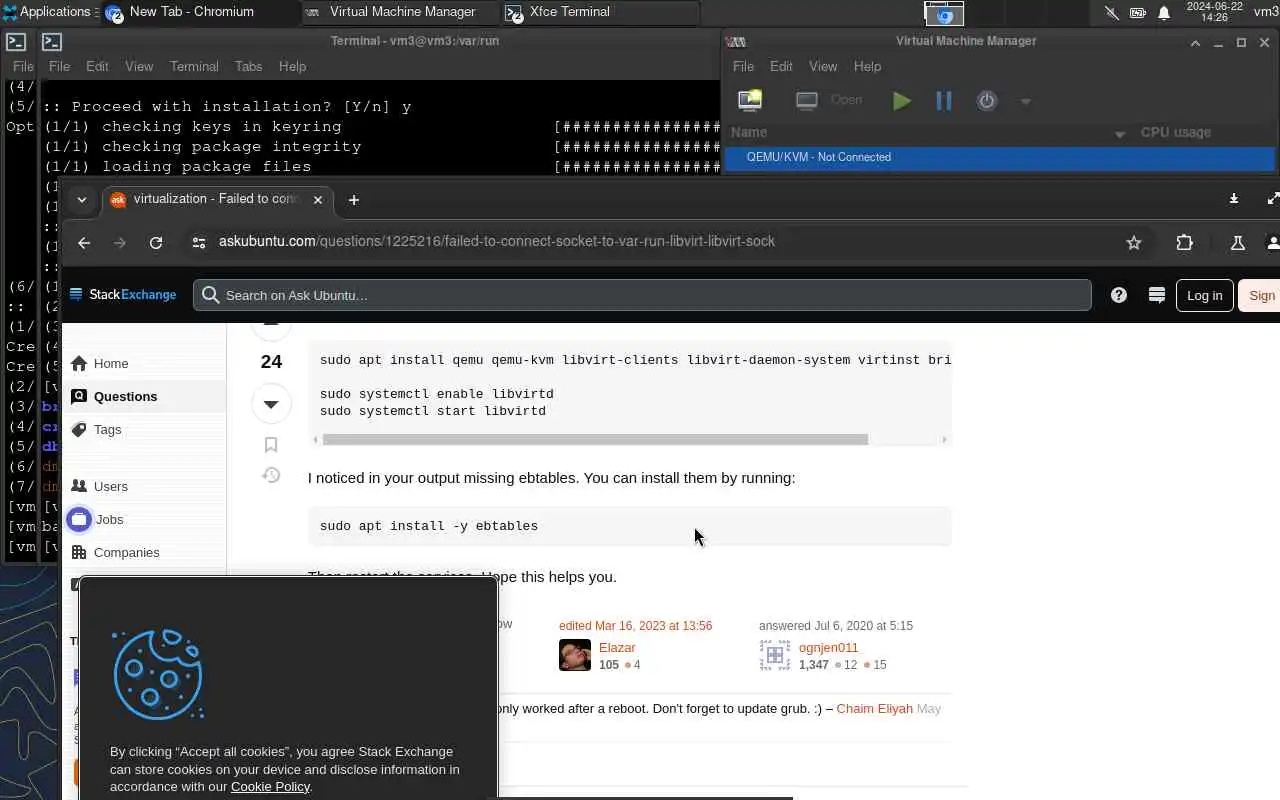This screenshot has width=1280, height=800.
Task: Open the Stack Exchange help question-mark icon
Action: coord(1119,295)
